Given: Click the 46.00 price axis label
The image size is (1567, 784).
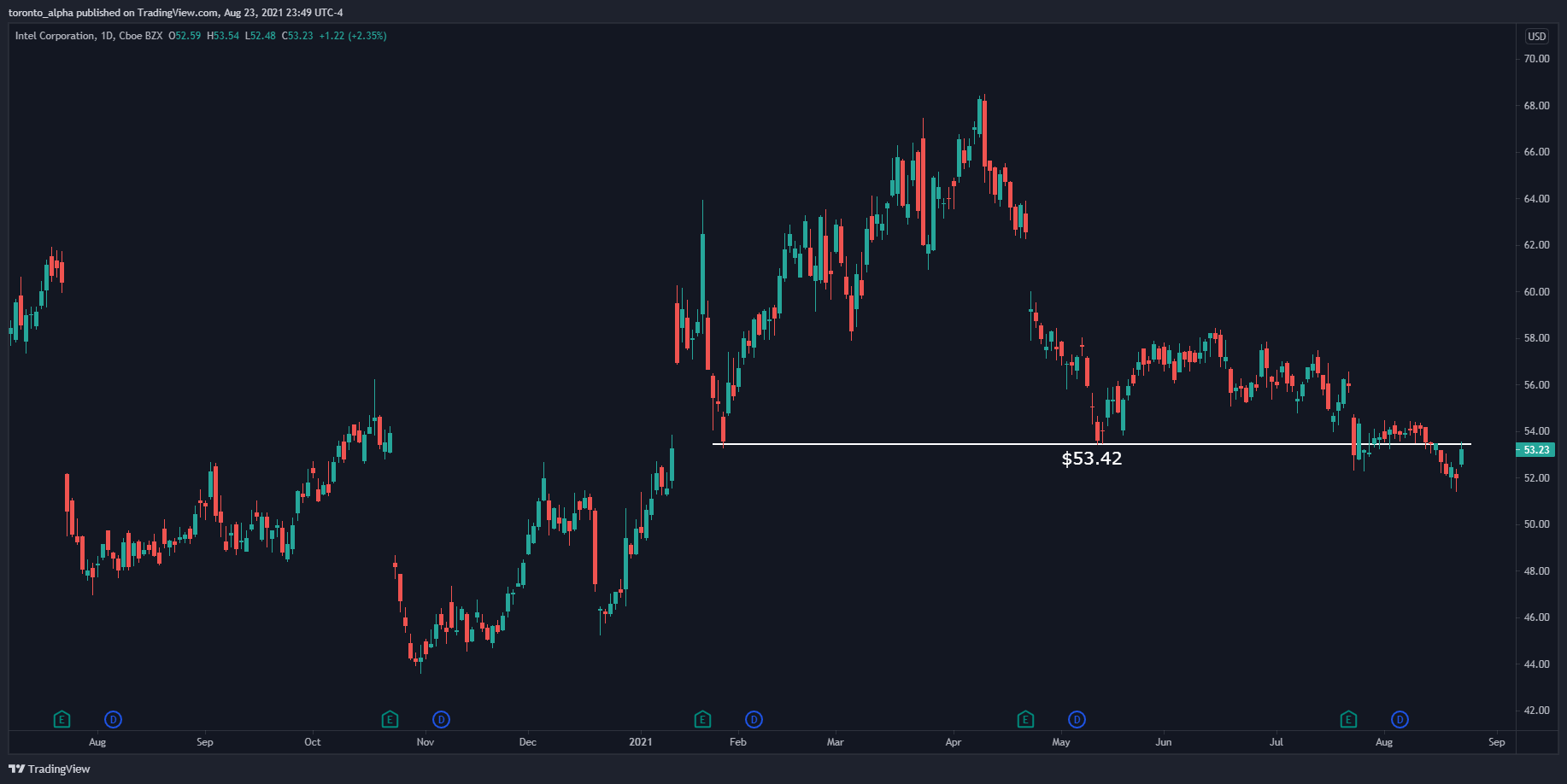Looking at the screenshot, I should click(1536, 617).
